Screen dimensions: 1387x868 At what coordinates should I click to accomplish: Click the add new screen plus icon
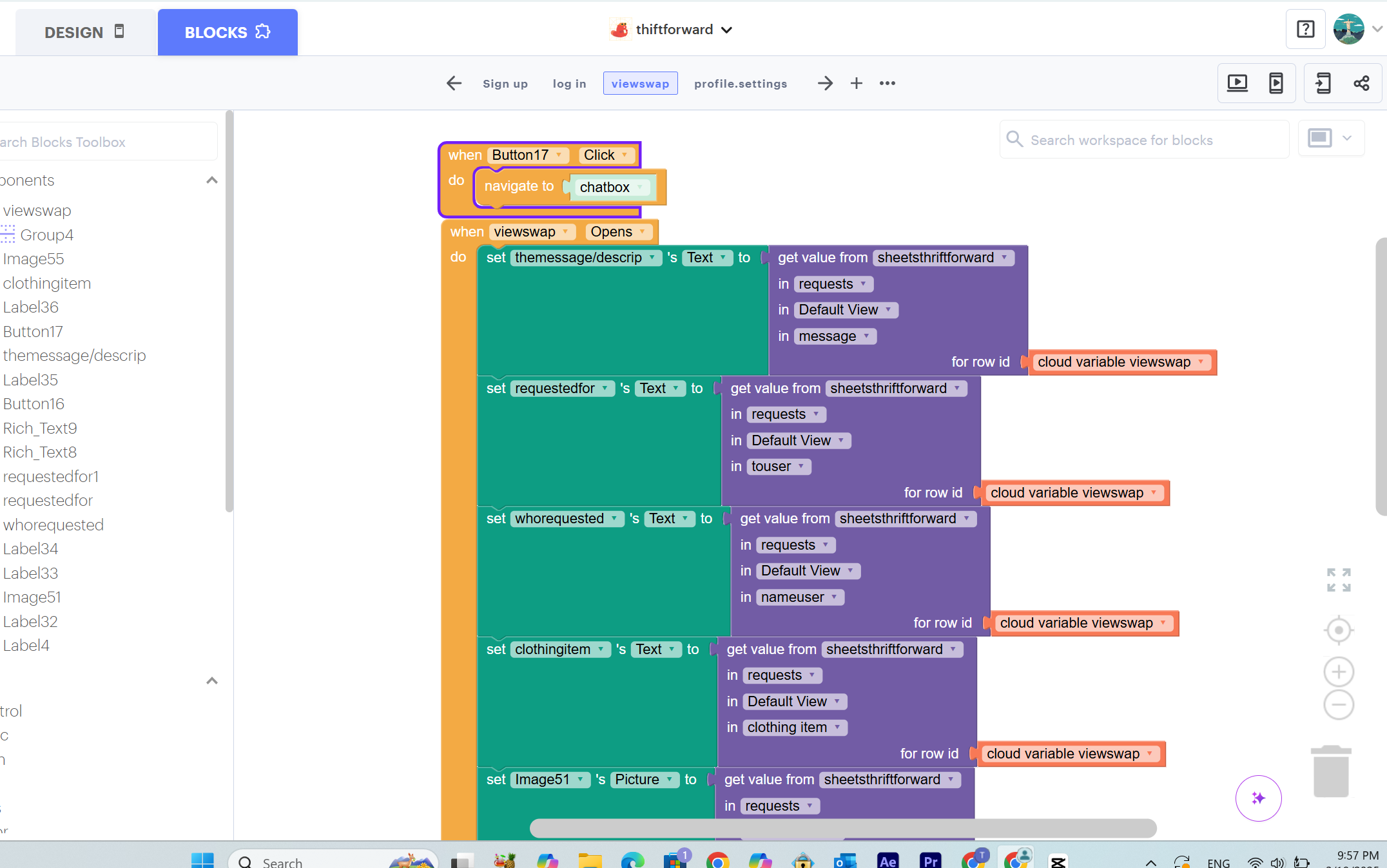tap(856, 83)
